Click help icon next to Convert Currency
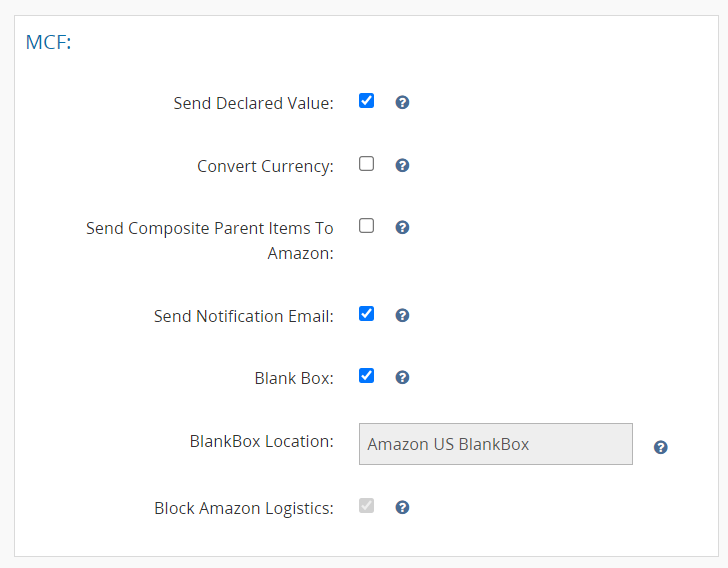Screen dimensions: 728x568 402,165
